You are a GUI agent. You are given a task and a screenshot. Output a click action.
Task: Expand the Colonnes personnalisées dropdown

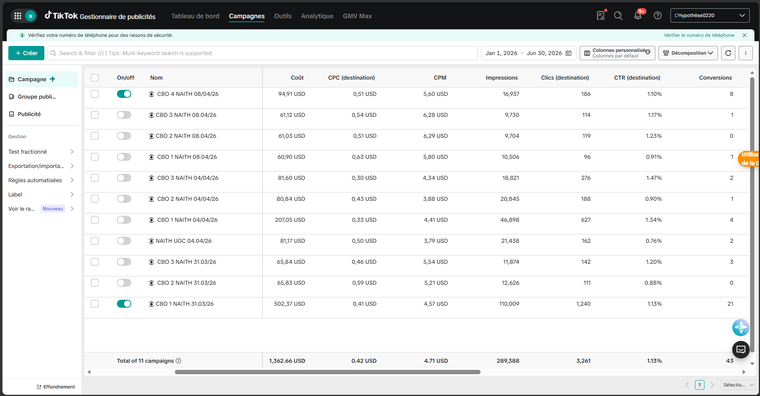point(618,53)
